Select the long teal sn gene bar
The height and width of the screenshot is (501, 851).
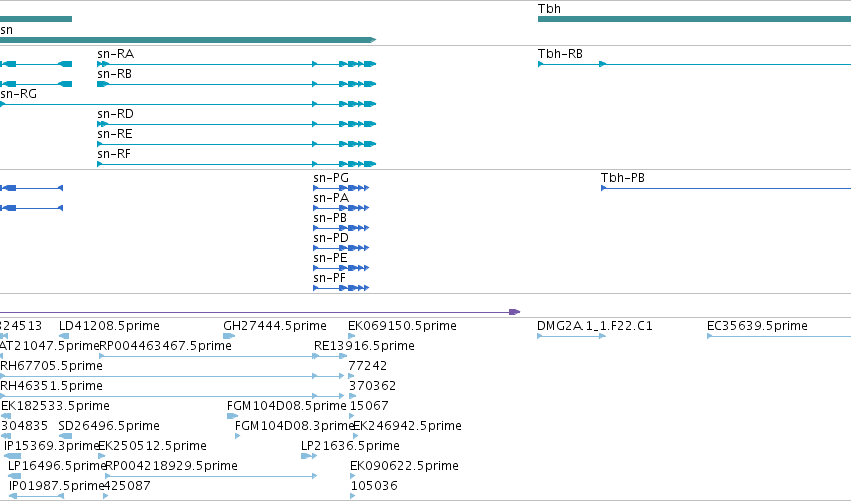tap(188, 40)
